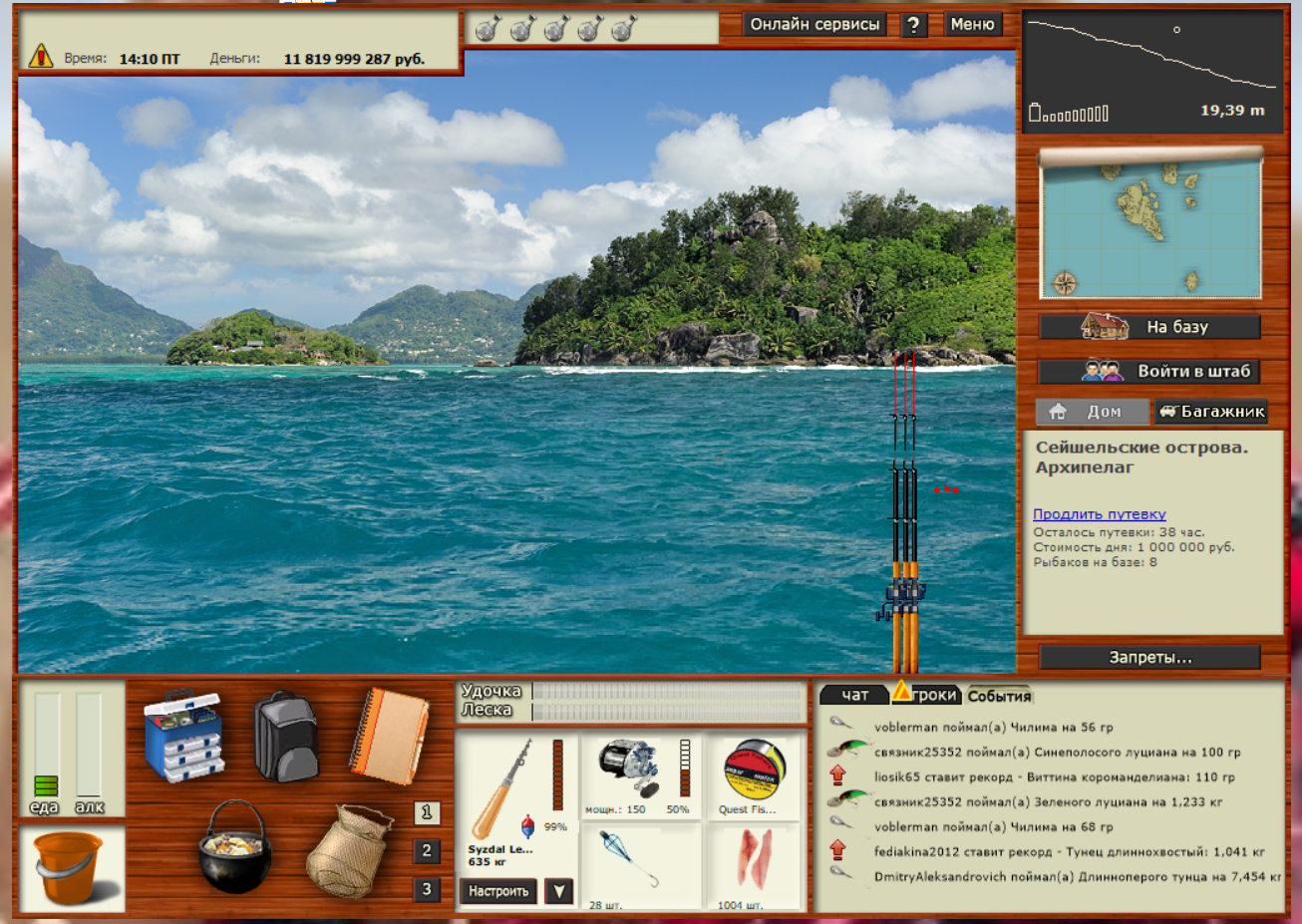Open the Онлайн сервисы menu

pyautogui.click(x=814, y=25)
